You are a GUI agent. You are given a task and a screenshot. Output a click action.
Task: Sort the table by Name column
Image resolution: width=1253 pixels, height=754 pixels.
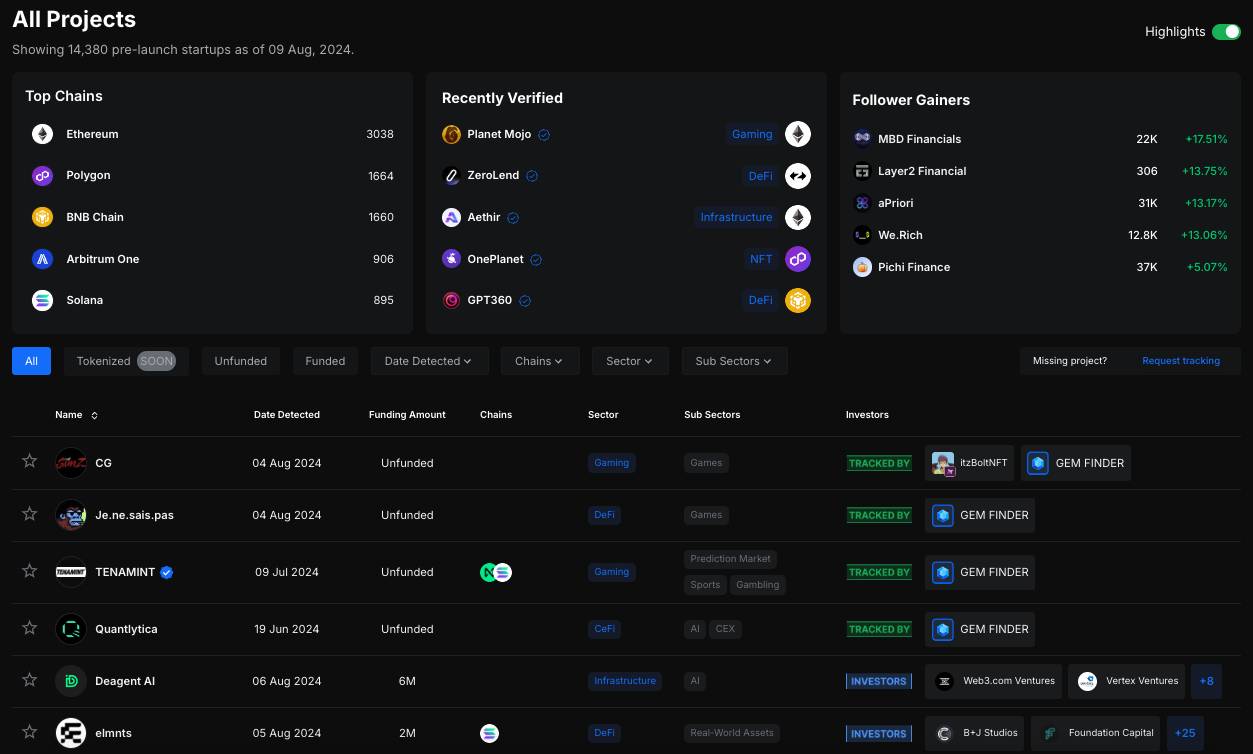(x=77, y=415)
